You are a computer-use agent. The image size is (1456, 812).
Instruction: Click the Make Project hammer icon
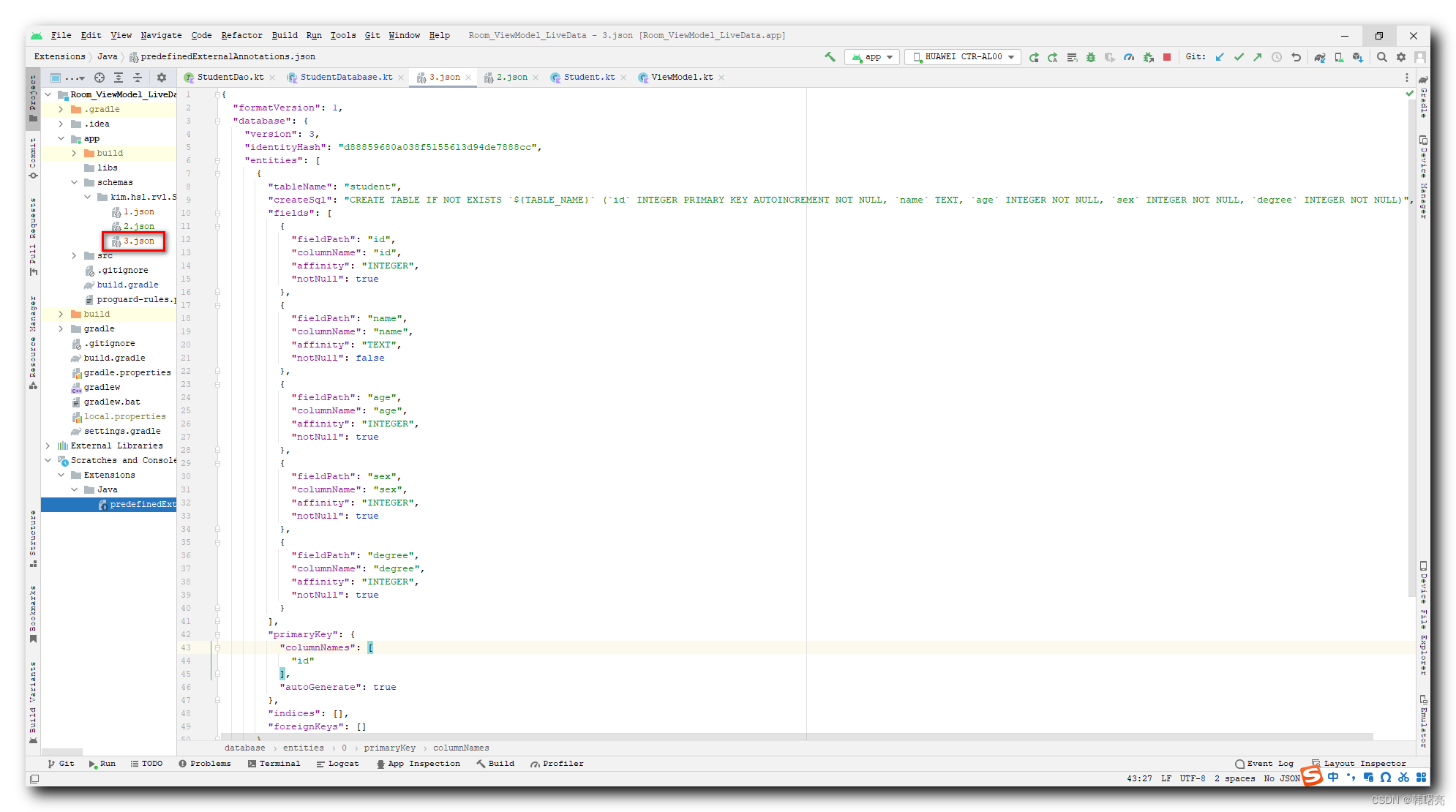(x=830, y=57)
